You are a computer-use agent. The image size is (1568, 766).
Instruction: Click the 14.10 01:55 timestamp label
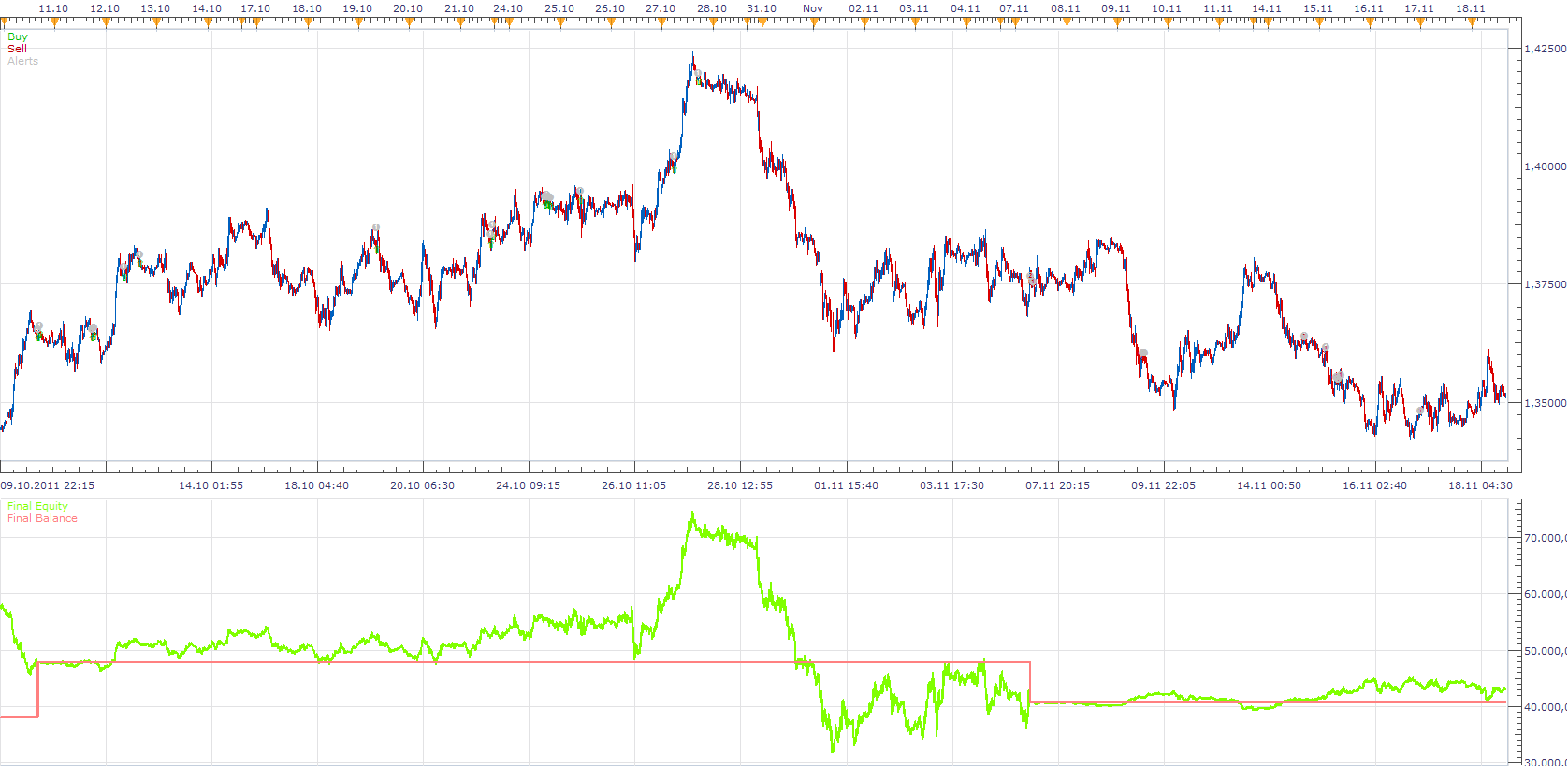211,485
